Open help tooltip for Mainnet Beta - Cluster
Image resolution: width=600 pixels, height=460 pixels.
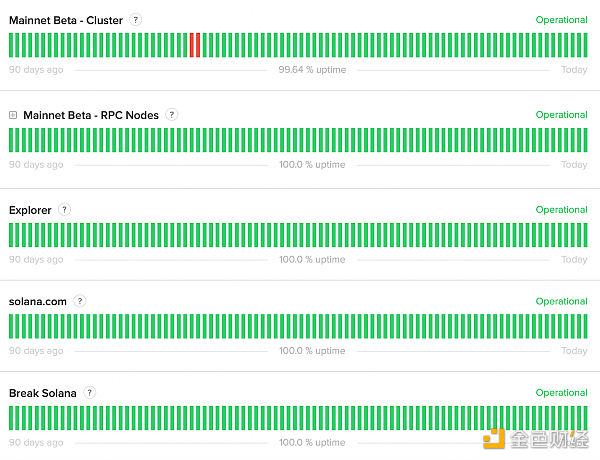(135, 20)
